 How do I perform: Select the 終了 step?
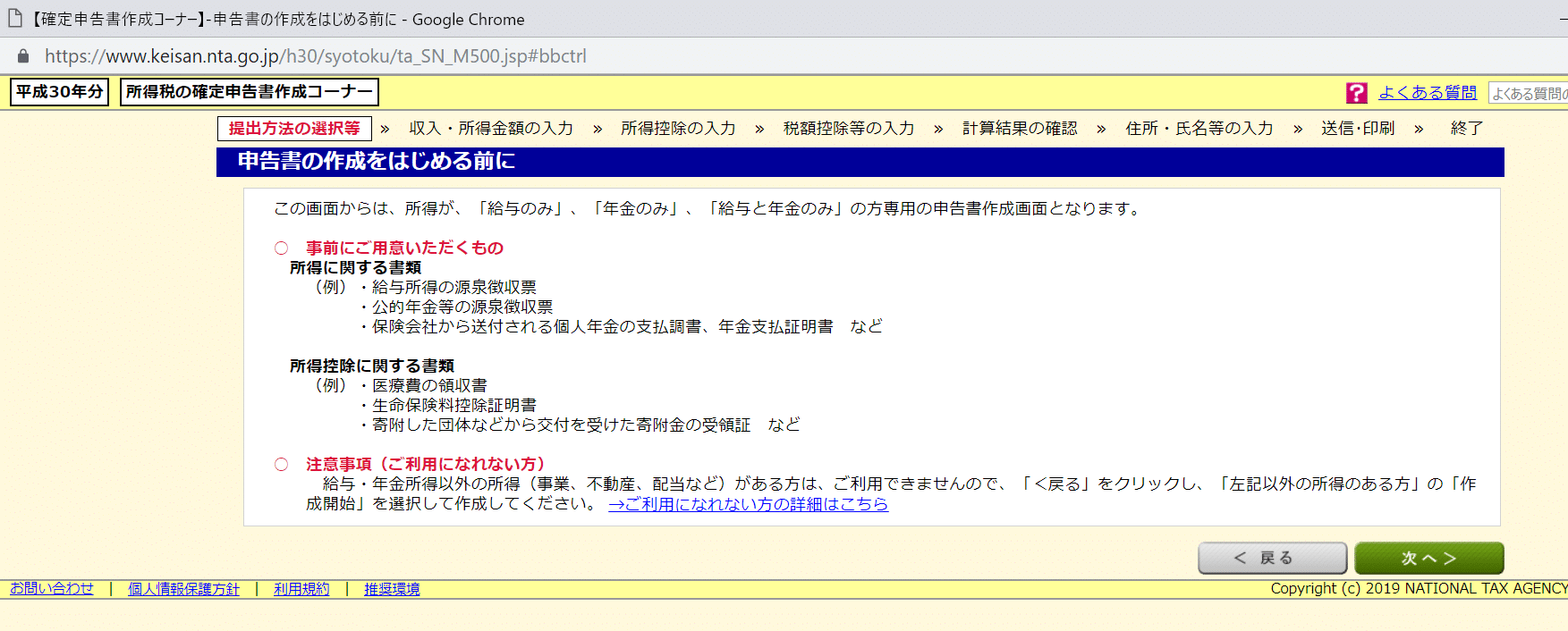[1466, 129]
